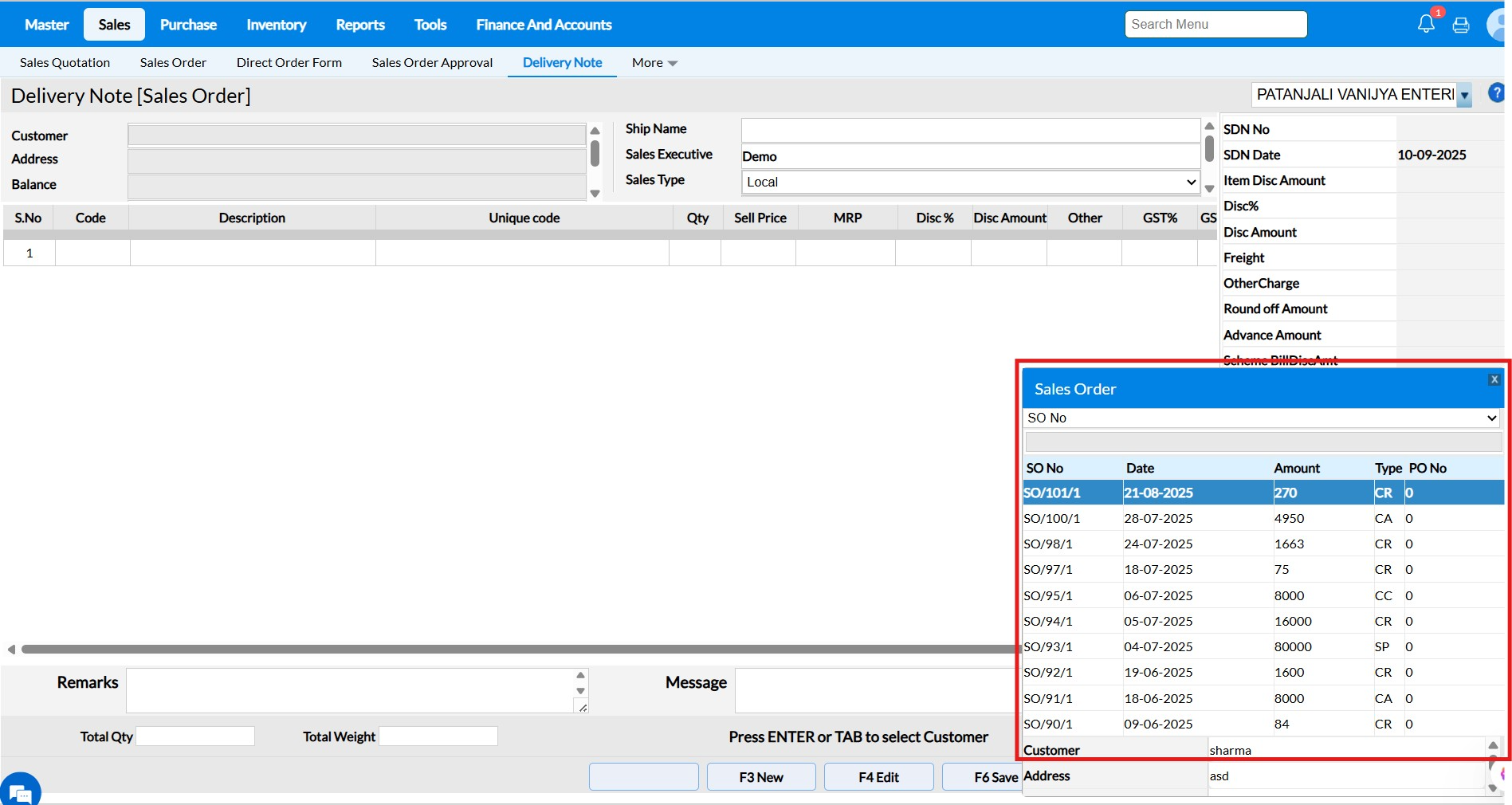The image size is (1512, 805).
Task: Expand the SO No filter dropdown
Action: [1262, 418]
